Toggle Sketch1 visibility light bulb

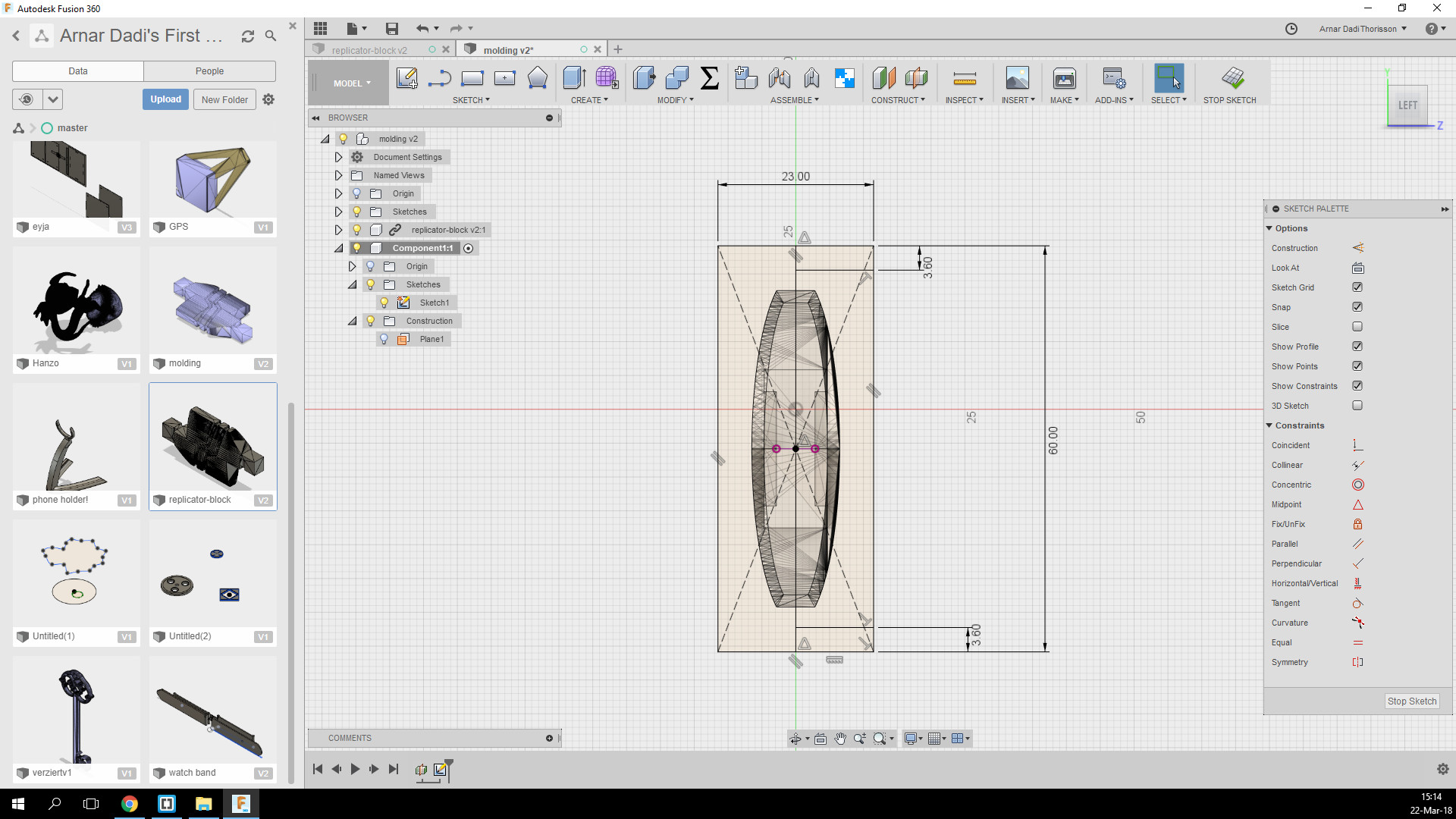pos(384,303)
